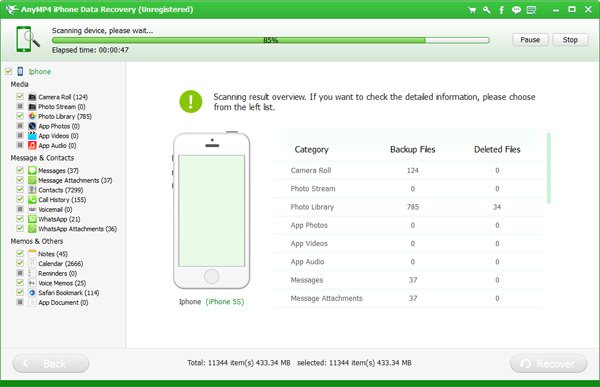Click the Calendar icon
This screenshot has height=387, width=600.
[x=33, y=263]
